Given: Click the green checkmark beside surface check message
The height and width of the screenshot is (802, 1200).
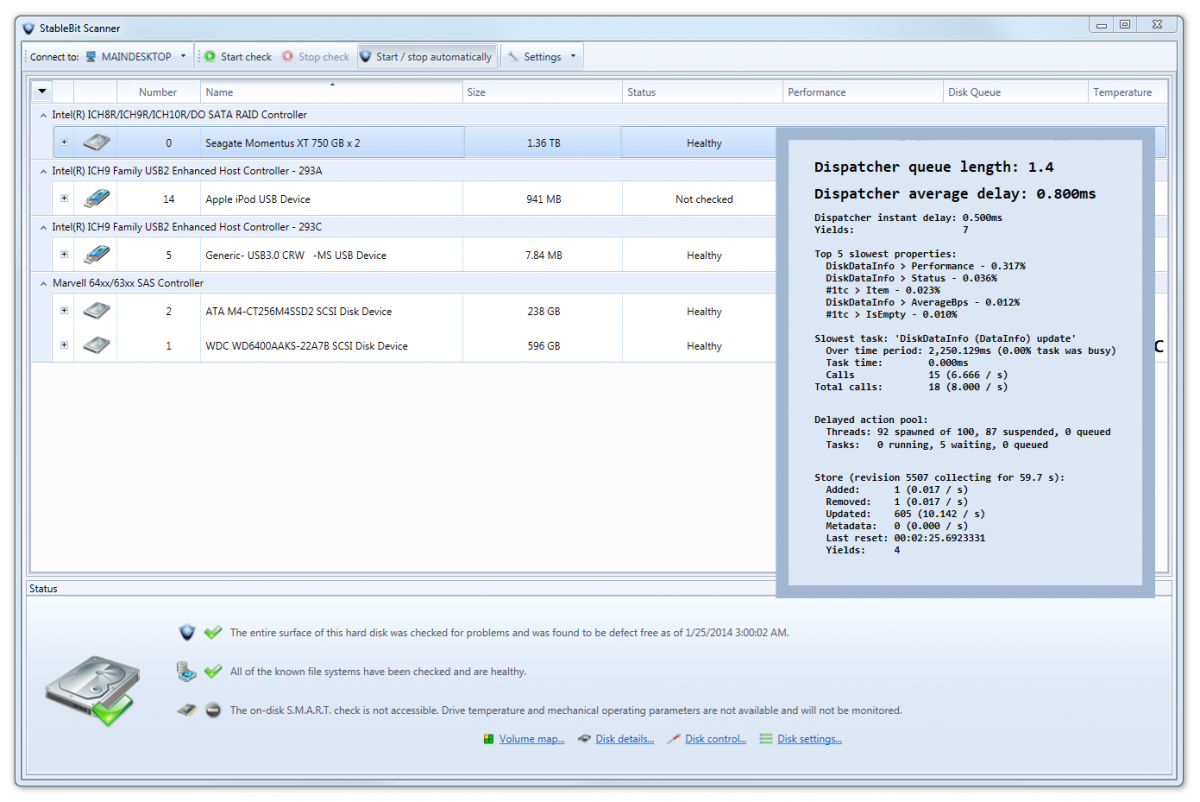Looking at the screenshot, I should [213, 632].
